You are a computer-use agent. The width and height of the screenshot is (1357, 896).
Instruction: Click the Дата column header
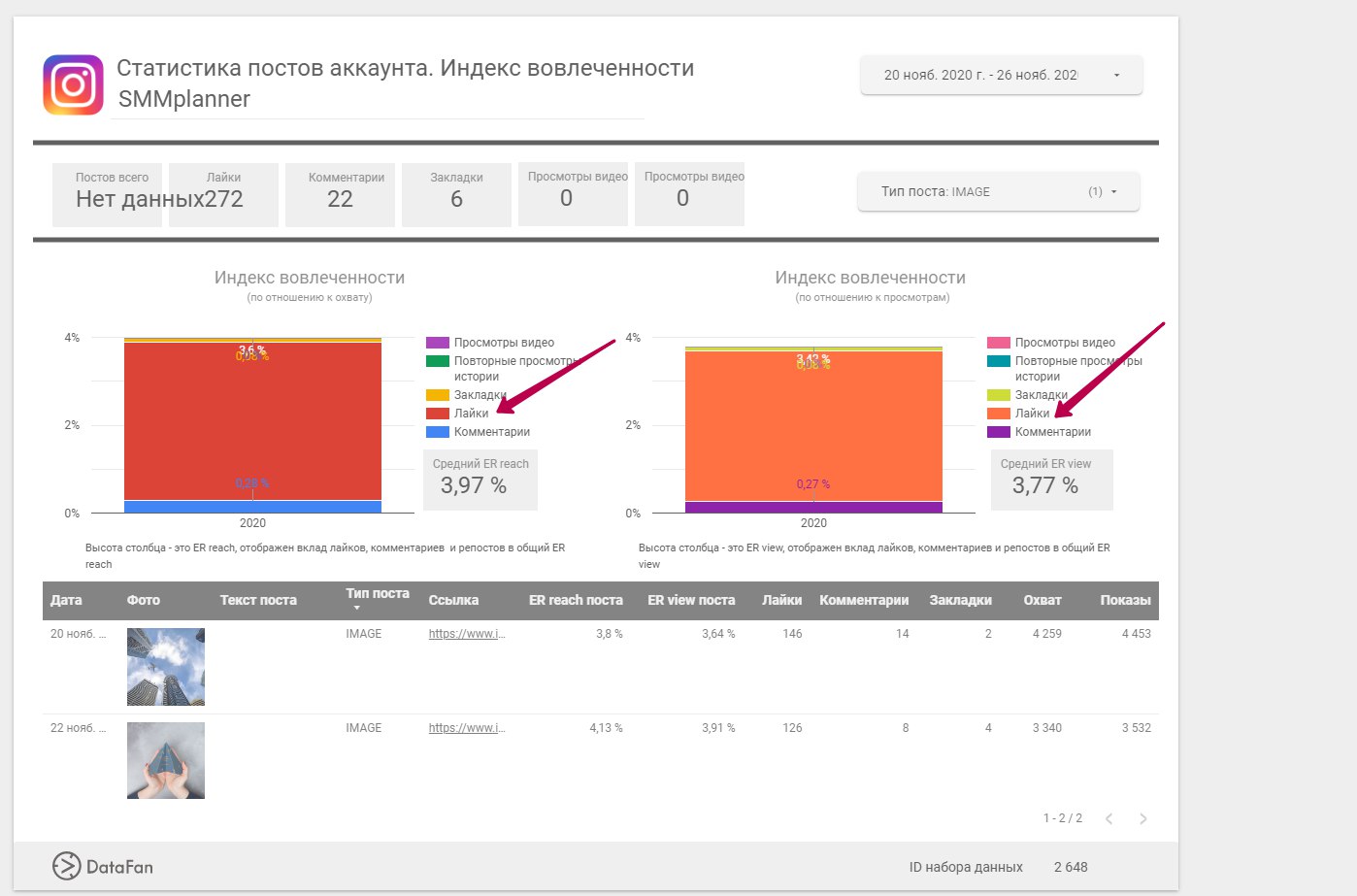pyautogui.click(x=66, y=600)
